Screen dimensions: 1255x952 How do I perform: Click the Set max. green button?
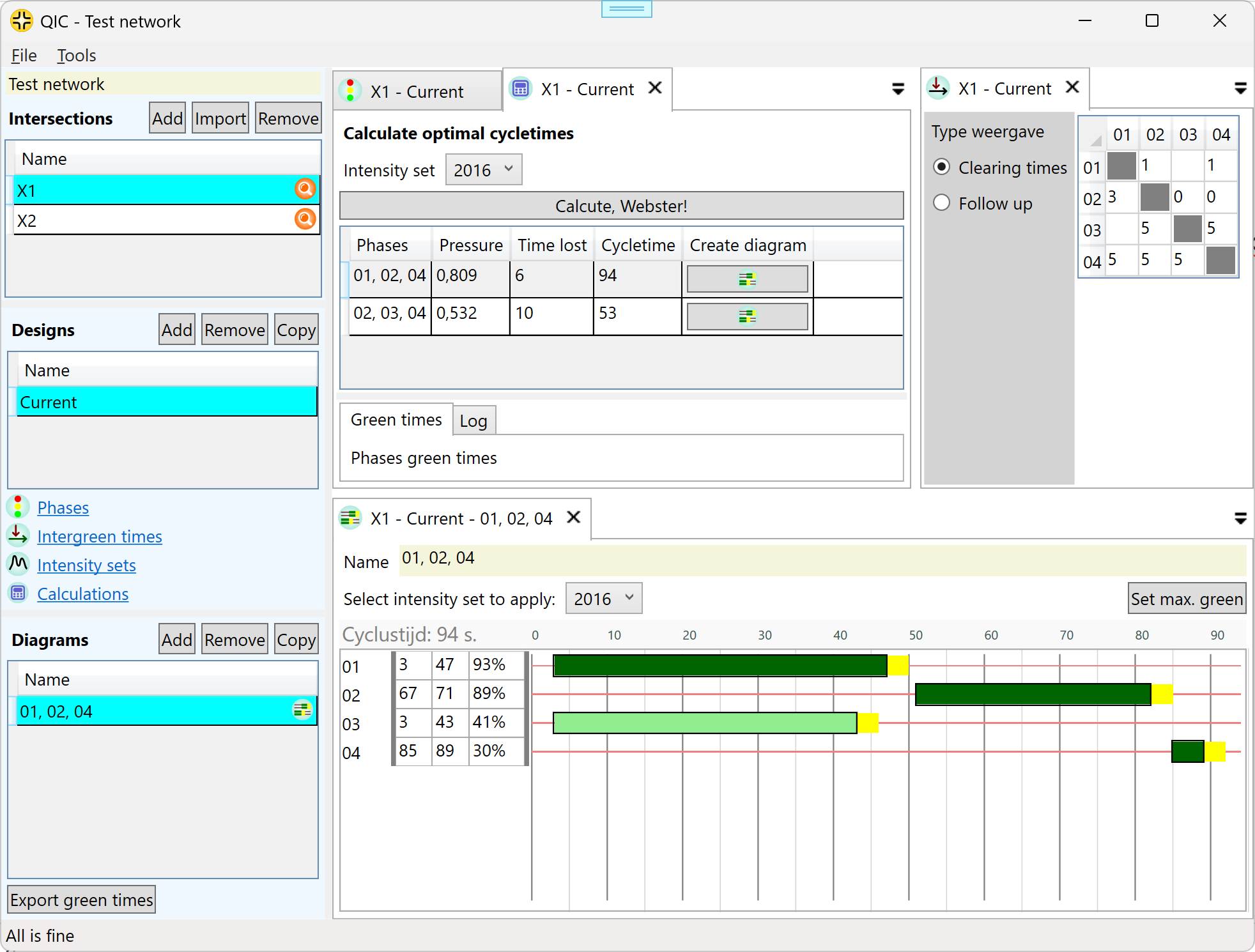click(x=1187, y=599)
